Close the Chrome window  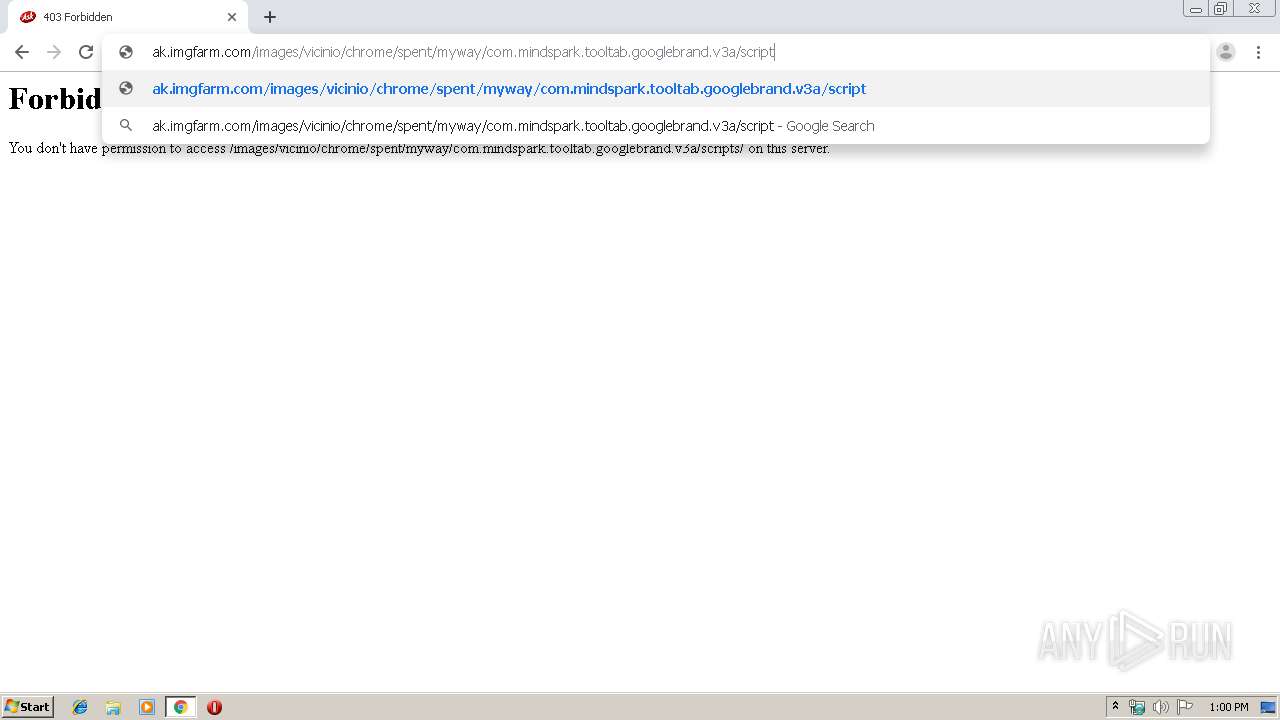pyautogui.click(x=1254, y=9)
